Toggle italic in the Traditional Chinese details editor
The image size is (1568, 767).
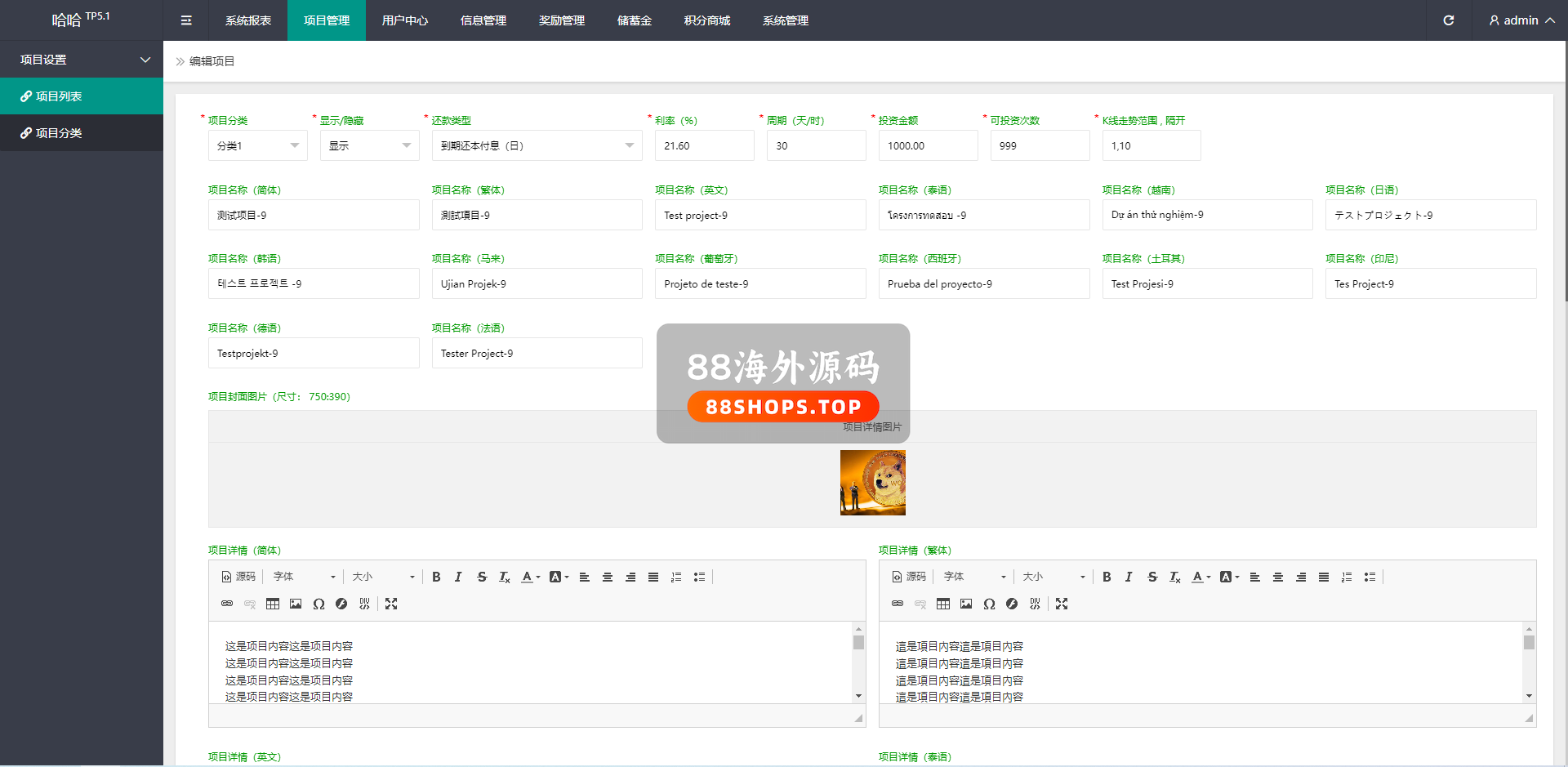(x=1129, y=577)
